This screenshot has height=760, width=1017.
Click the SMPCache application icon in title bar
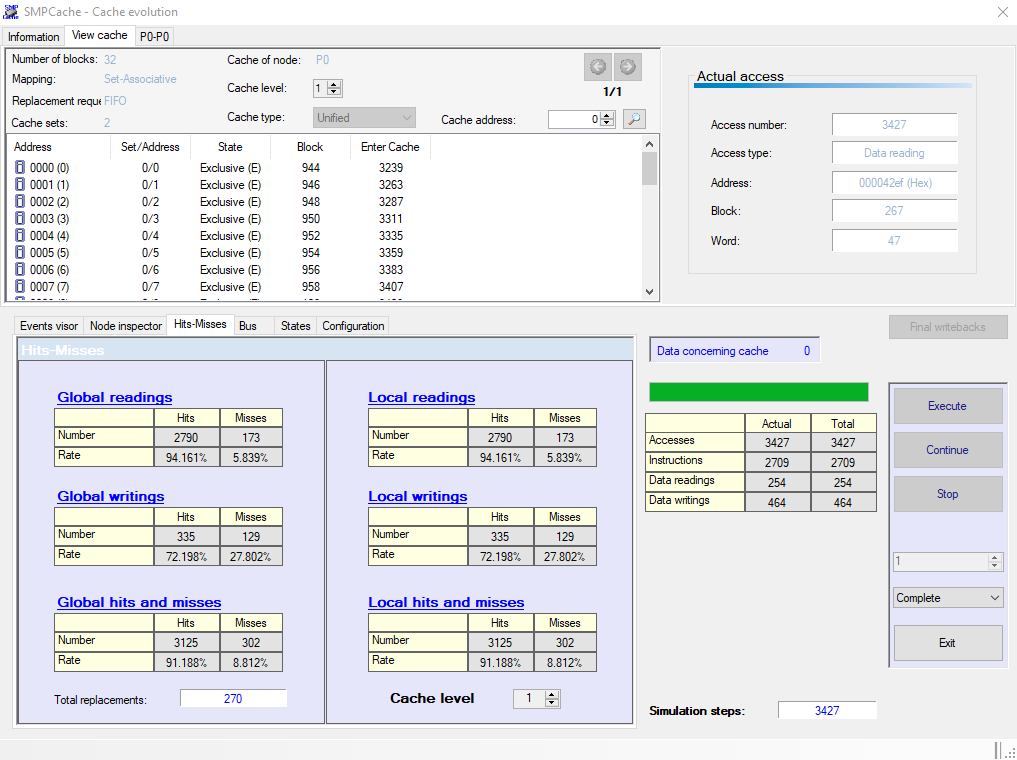[x=12, y=12]
